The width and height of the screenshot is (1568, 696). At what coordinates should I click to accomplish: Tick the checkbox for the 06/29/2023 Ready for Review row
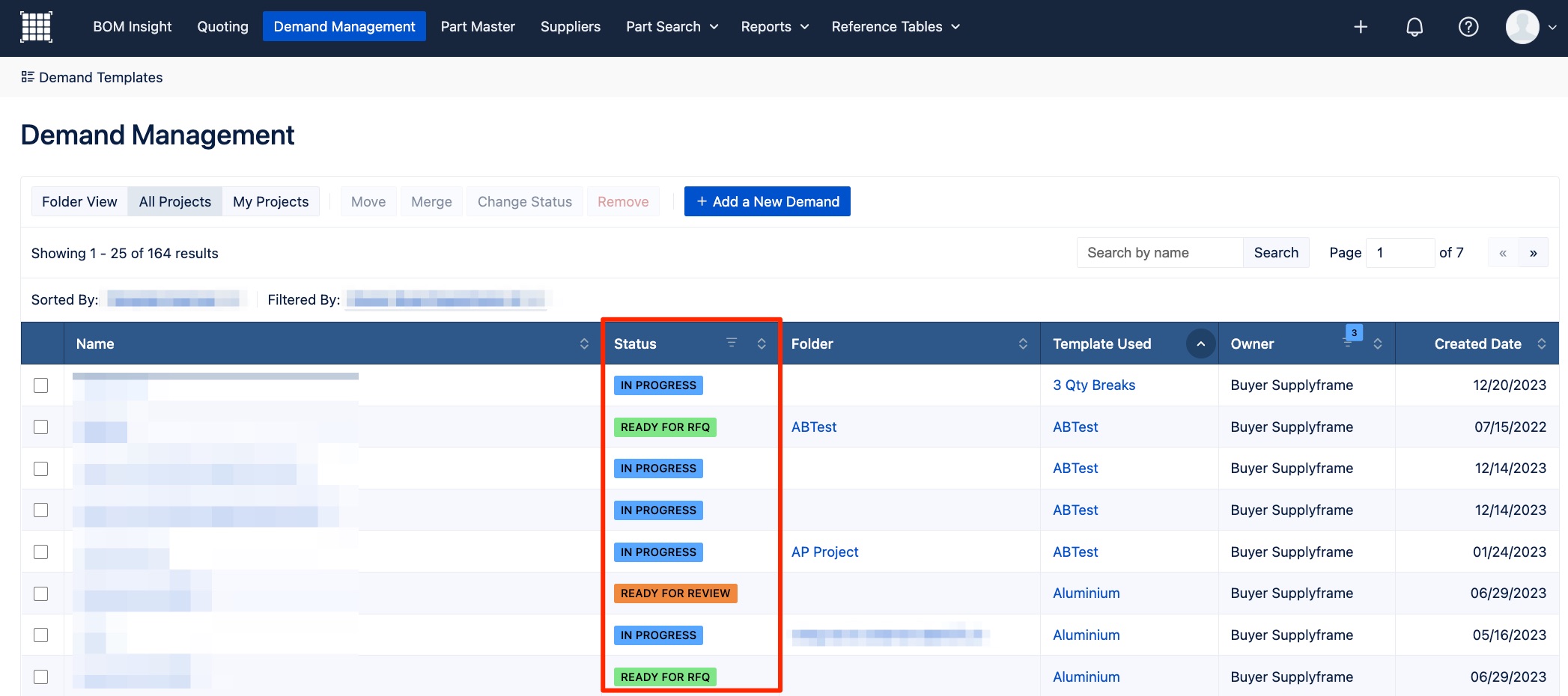click(x=41, y=593)
